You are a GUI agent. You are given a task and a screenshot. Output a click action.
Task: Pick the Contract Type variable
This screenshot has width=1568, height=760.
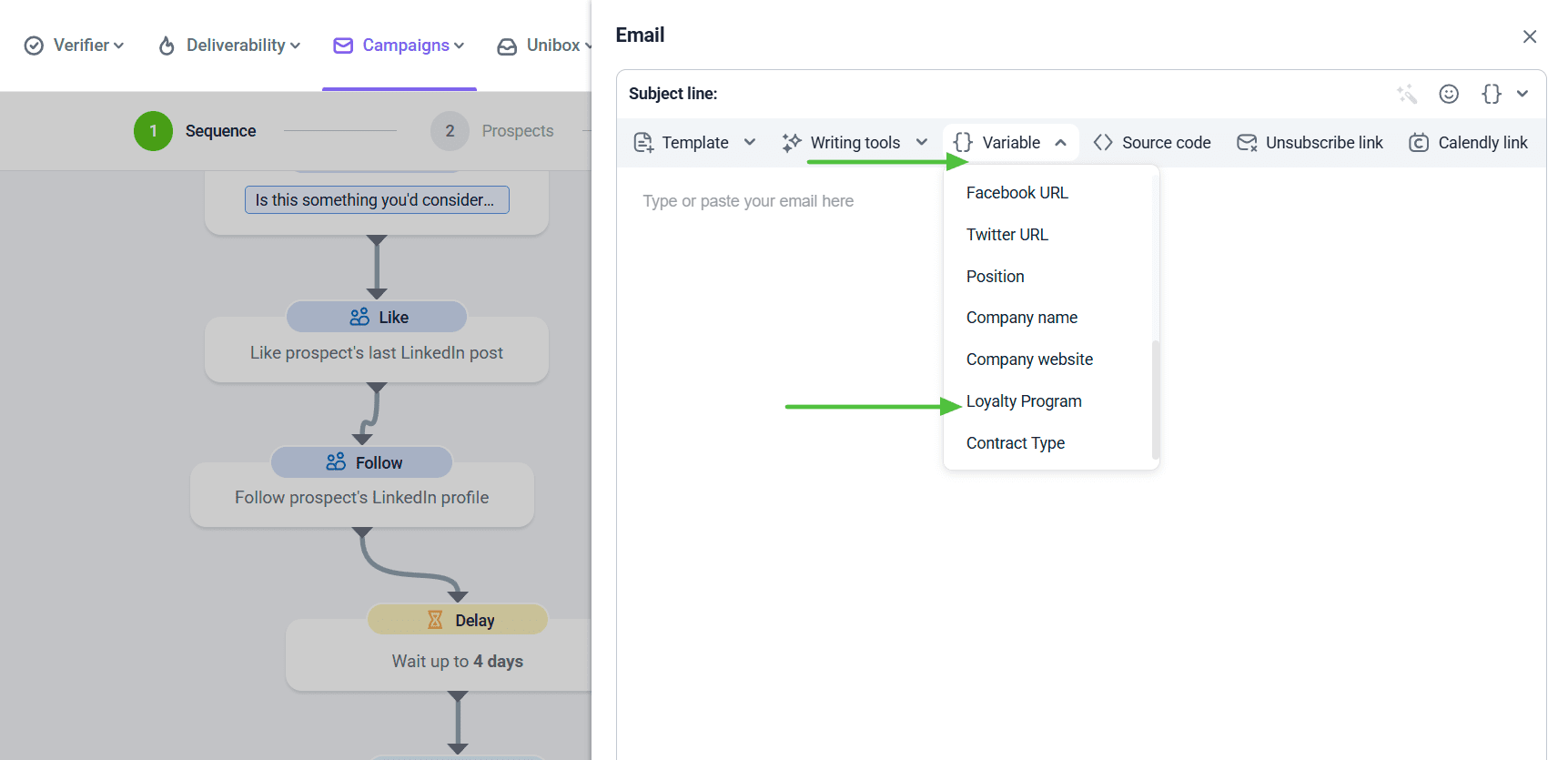[1015, 443]
